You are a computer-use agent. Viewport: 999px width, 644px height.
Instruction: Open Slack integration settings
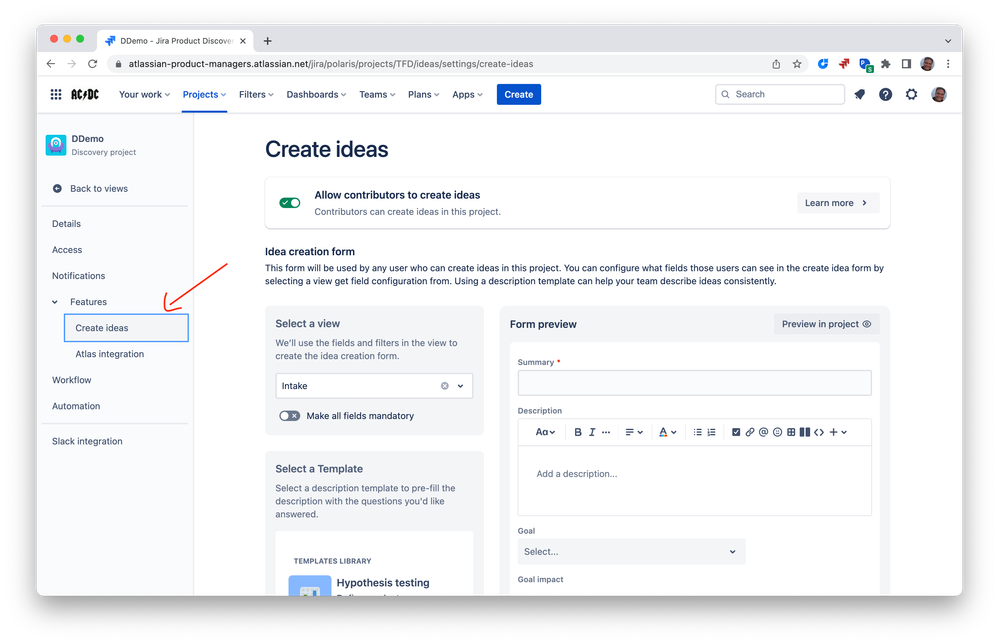tap(87, 441)
